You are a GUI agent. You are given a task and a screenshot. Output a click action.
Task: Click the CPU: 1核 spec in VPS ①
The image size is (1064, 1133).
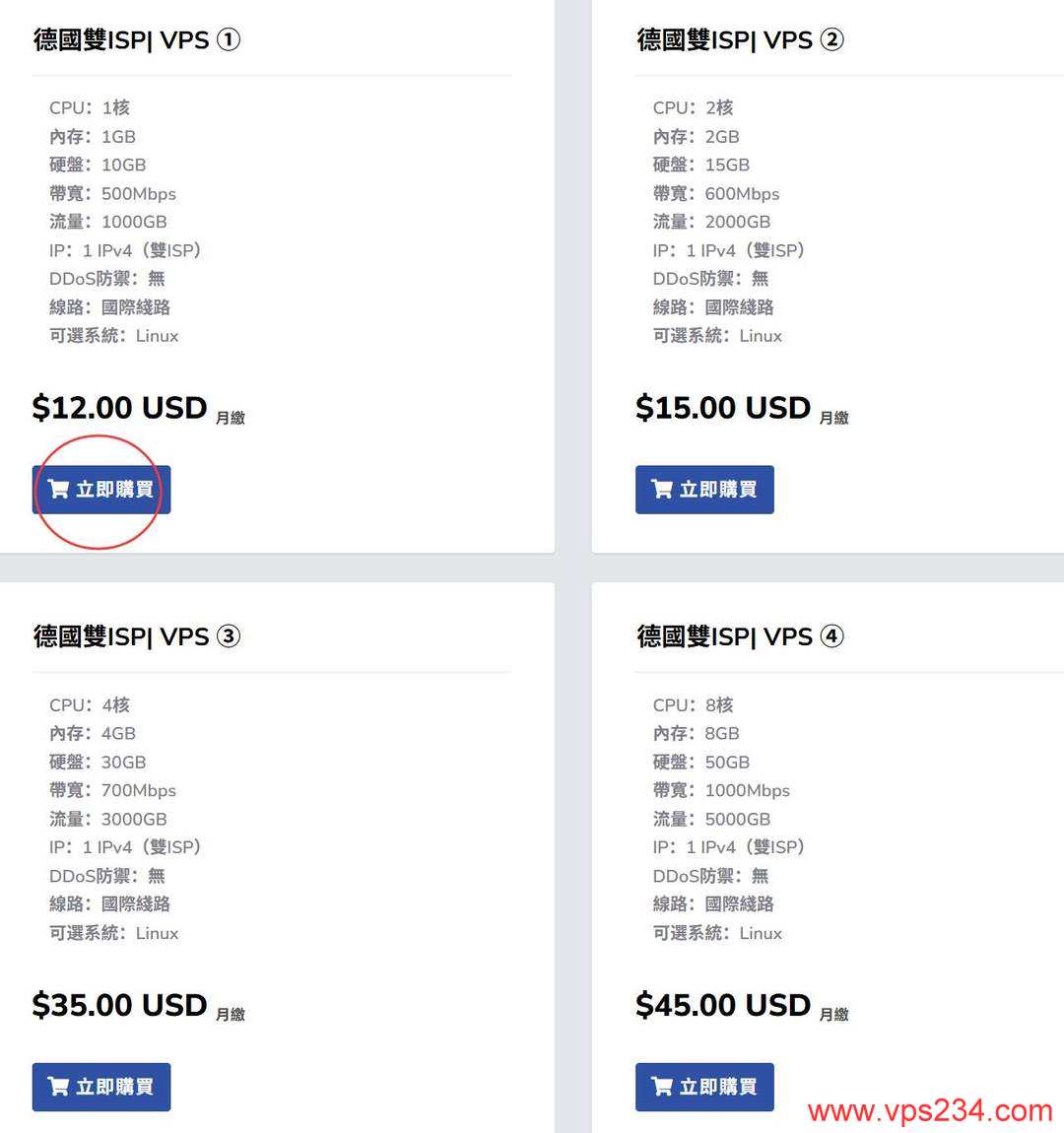coord(90,107)
